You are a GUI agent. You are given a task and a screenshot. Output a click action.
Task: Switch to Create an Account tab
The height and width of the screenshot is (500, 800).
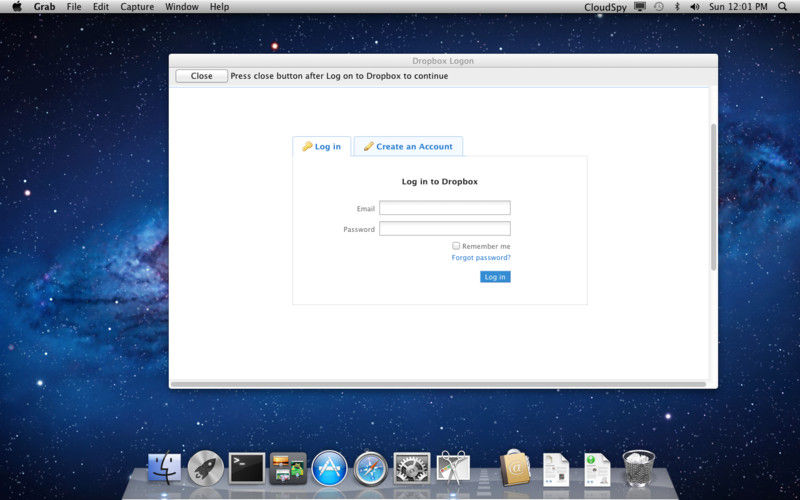(408, 146)
